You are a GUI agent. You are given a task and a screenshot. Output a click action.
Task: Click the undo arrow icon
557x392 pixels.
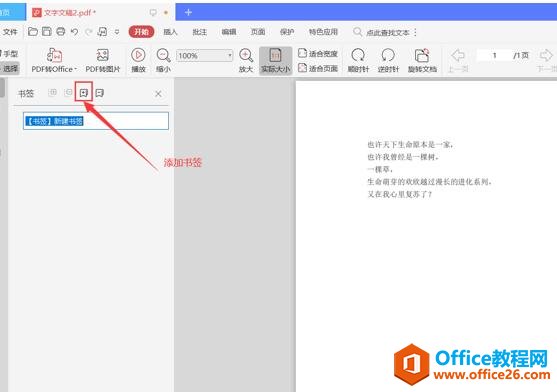tap(74, 32)
